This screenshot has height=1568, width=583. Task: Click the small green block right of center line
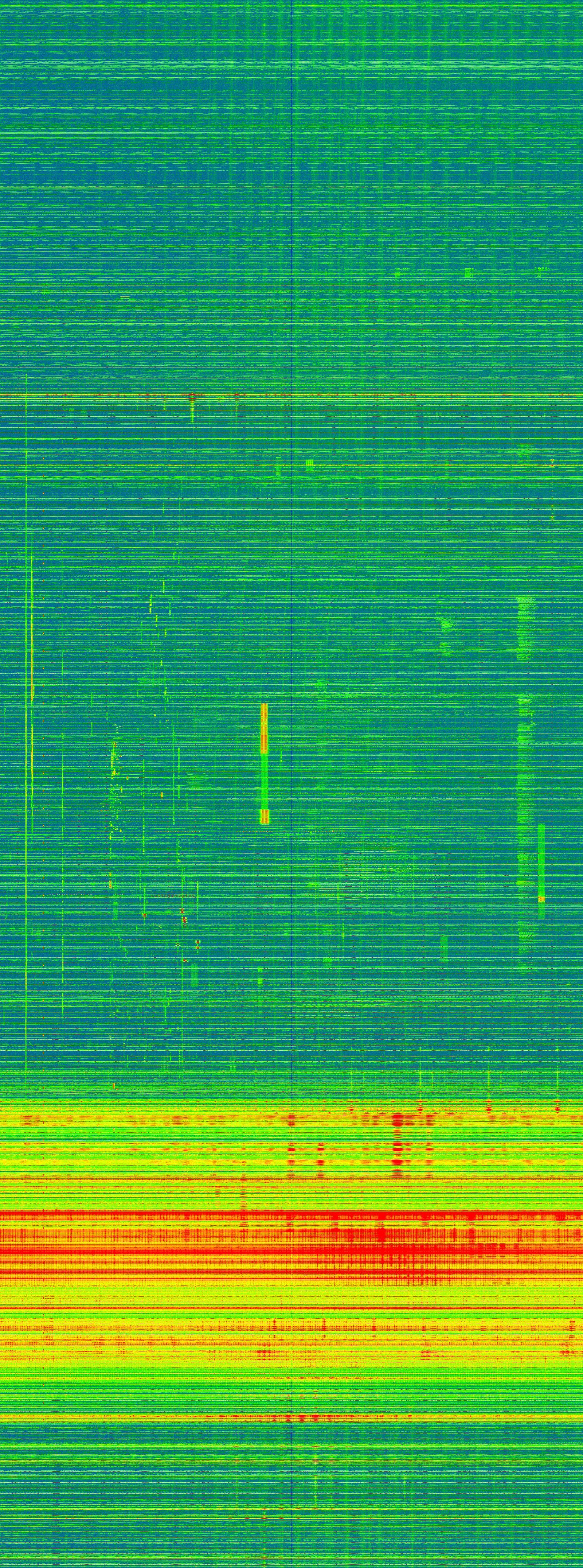tap(309, 465)
